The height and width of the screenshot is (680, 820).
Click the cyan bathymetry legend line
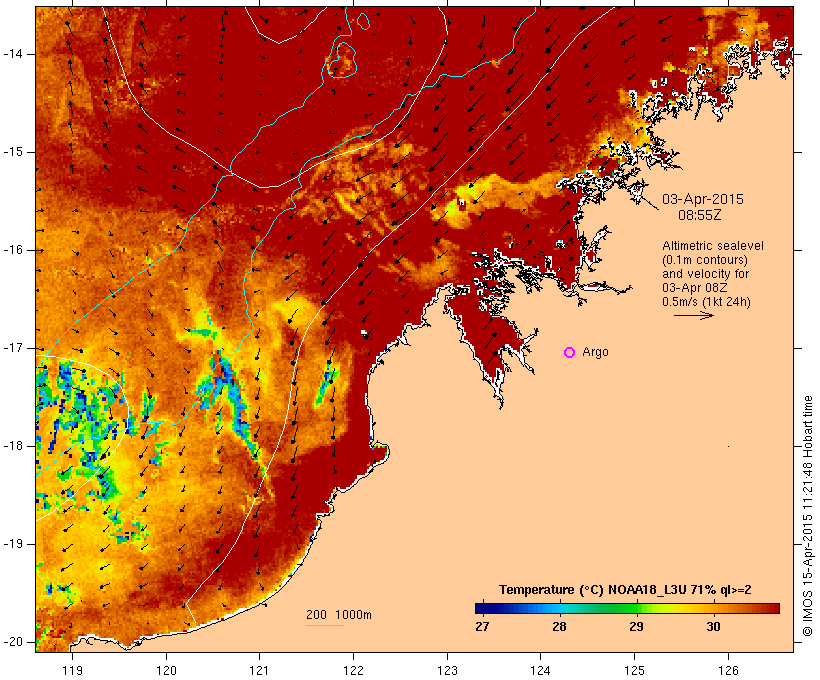click(325, 625)
